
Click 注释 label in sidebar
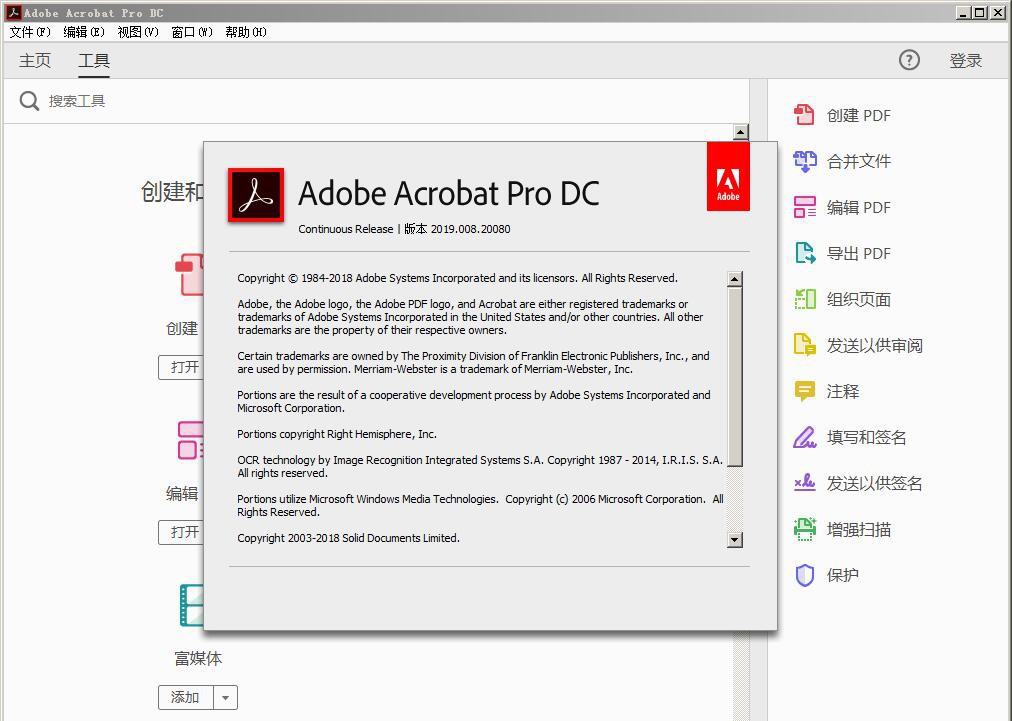click(x=843, y=391)
